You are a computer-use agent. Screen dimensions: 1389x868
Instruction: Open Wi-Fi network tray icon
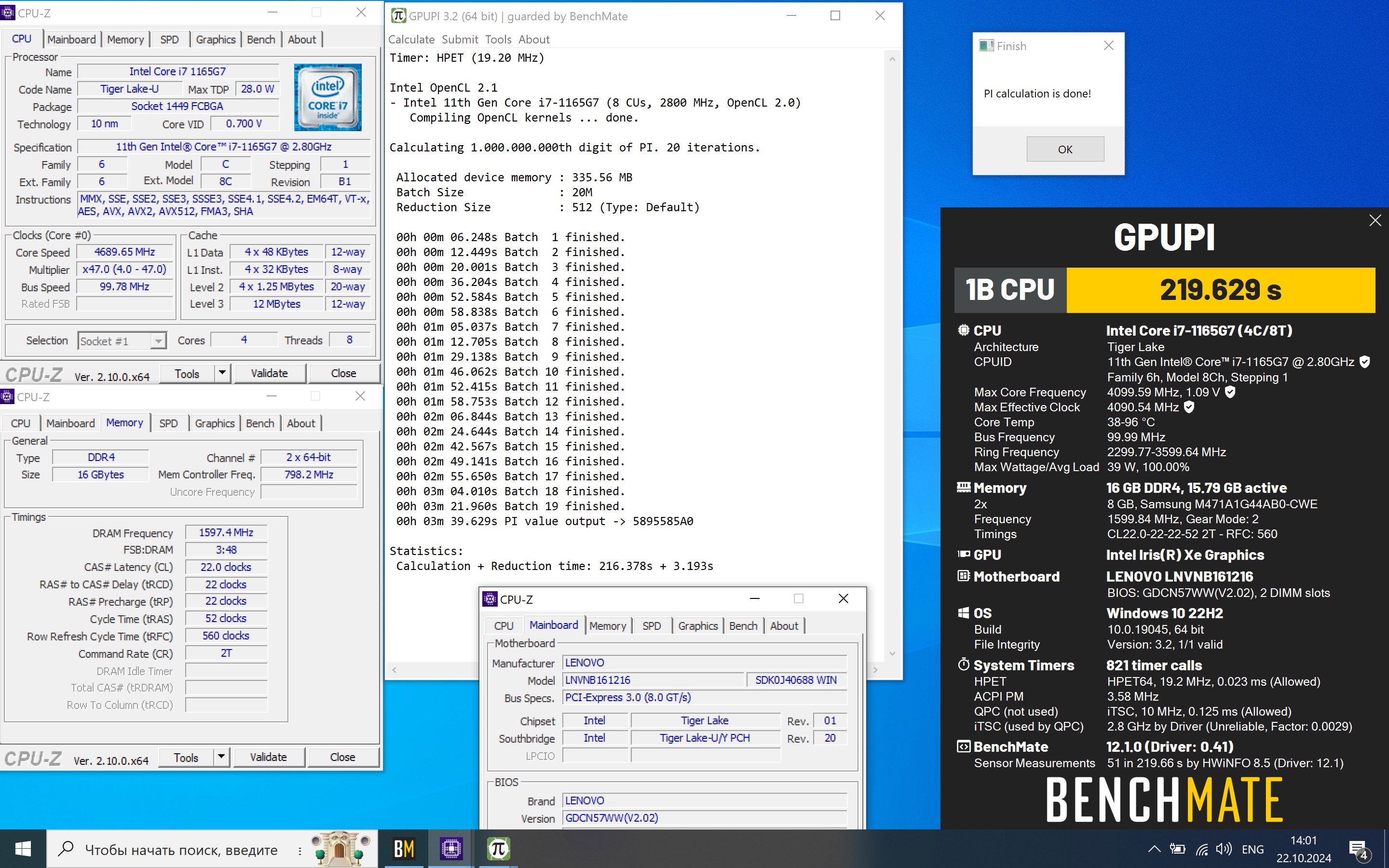[x=1202, y=849]
